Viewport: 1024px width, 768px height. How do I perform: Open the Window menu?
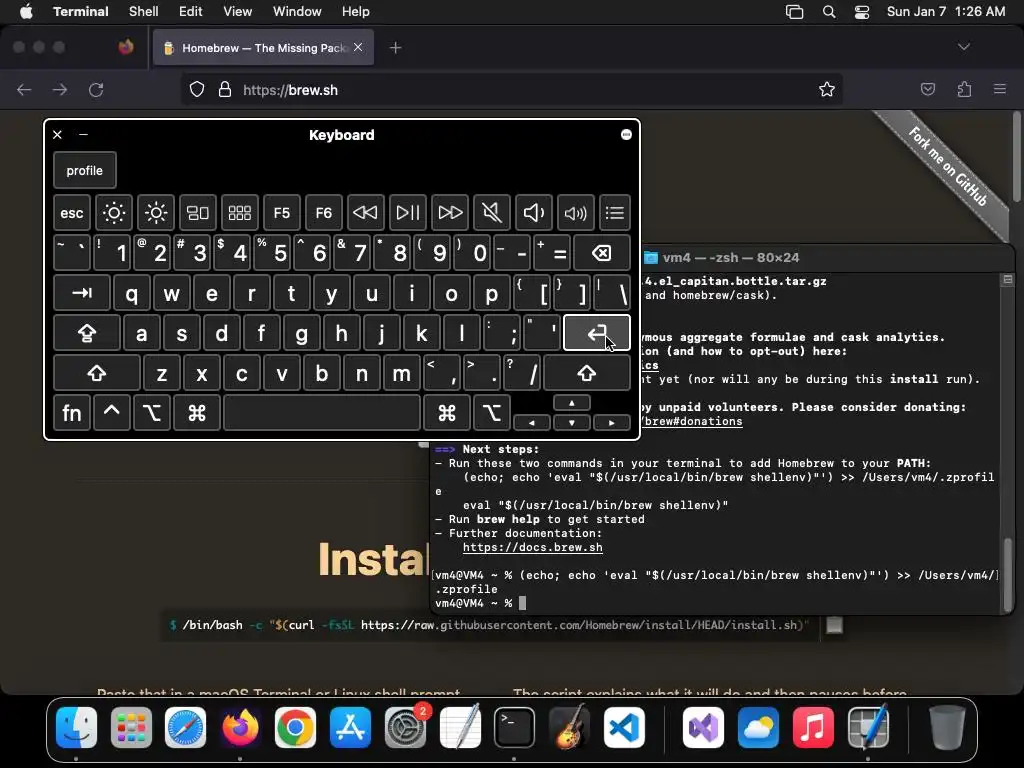[x=297, y=12]
